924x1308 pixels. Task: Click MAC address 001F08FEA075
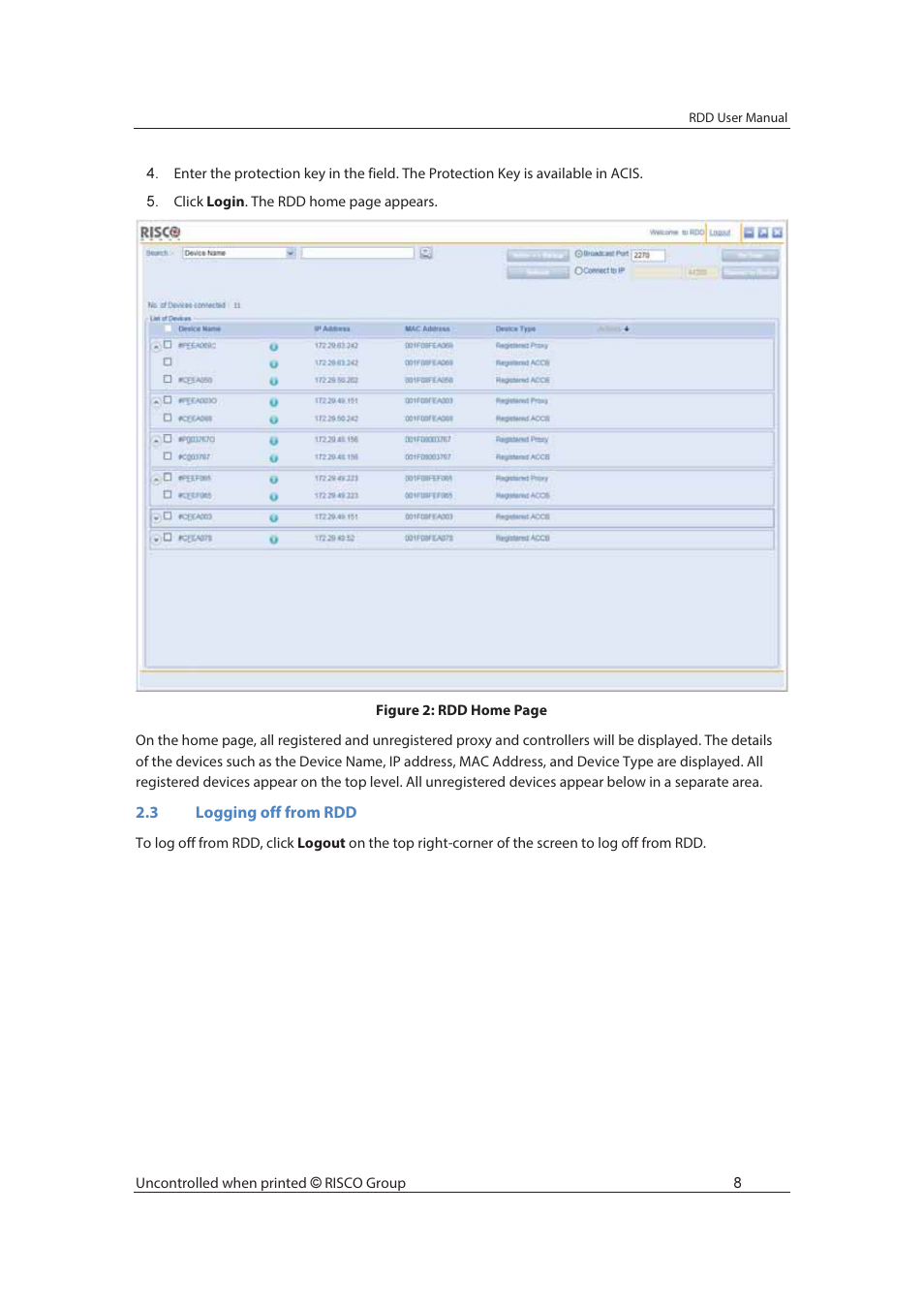[429, 539]
